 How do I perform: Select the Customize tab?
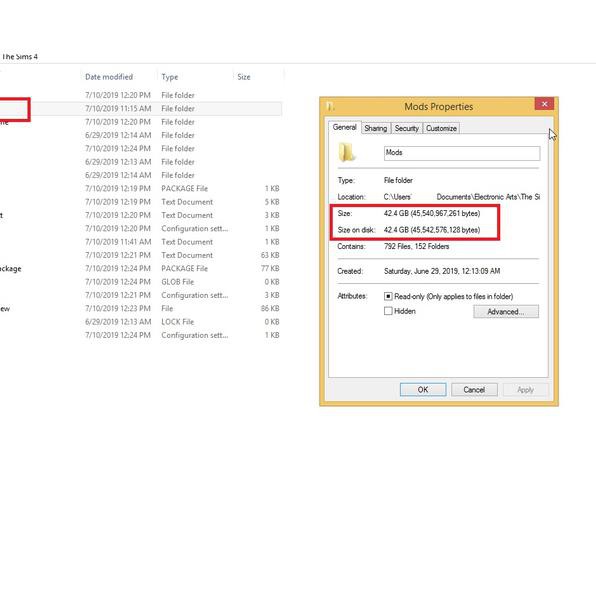(441, 128)
